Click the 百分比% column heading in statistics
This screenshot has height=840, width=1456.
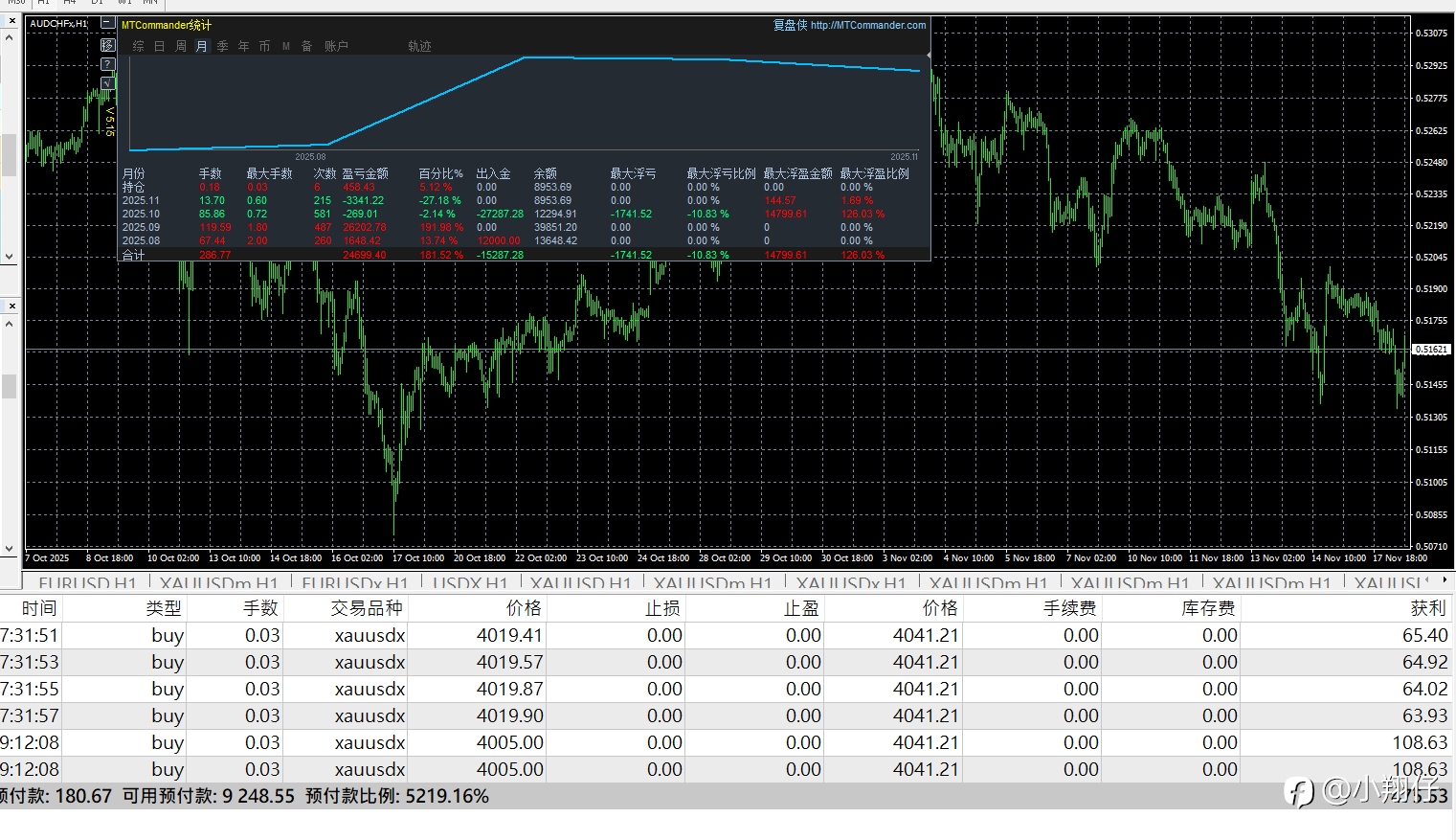coord(441,173)
